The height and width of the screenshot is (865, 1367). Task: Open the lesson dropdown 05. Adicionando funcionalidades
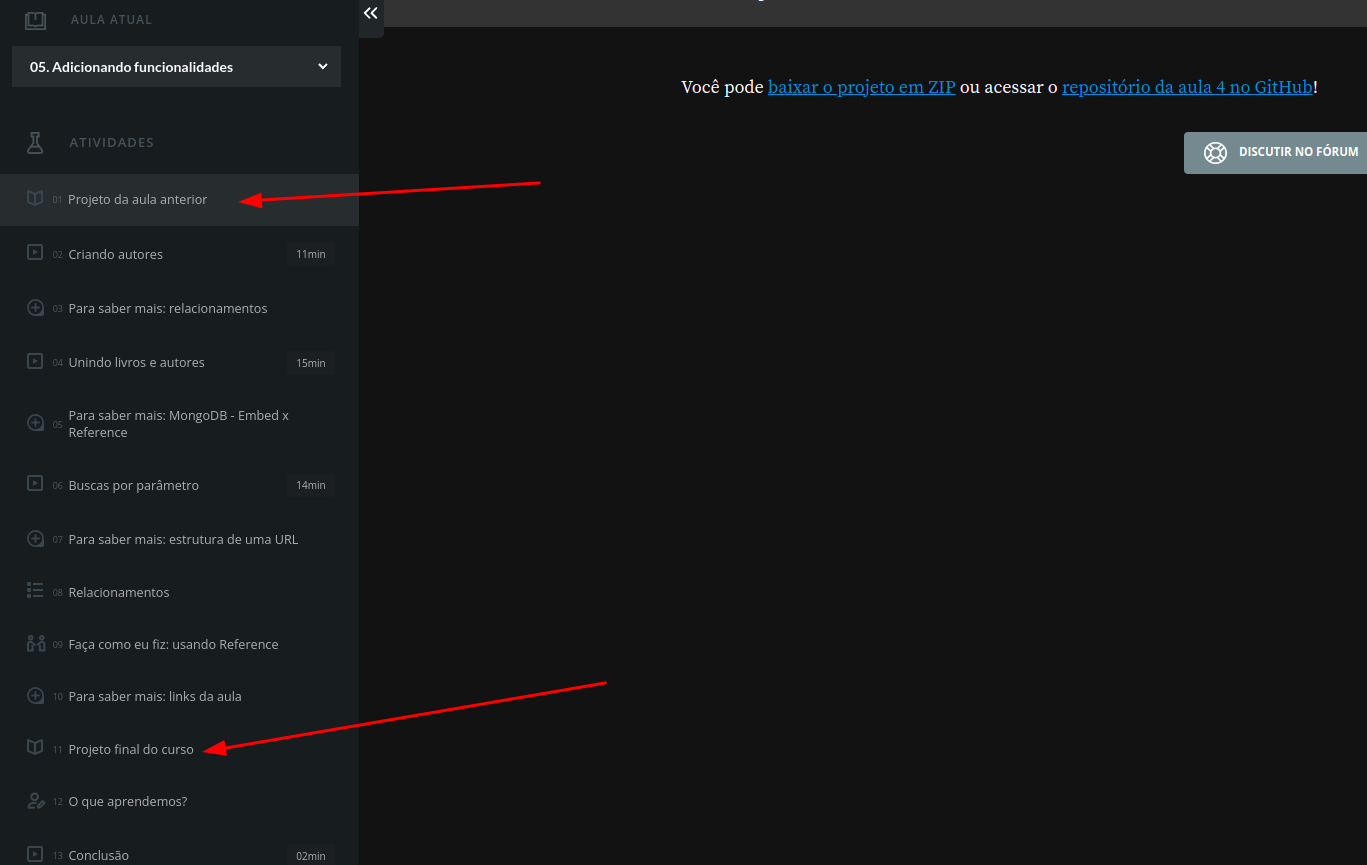point(176,67)
